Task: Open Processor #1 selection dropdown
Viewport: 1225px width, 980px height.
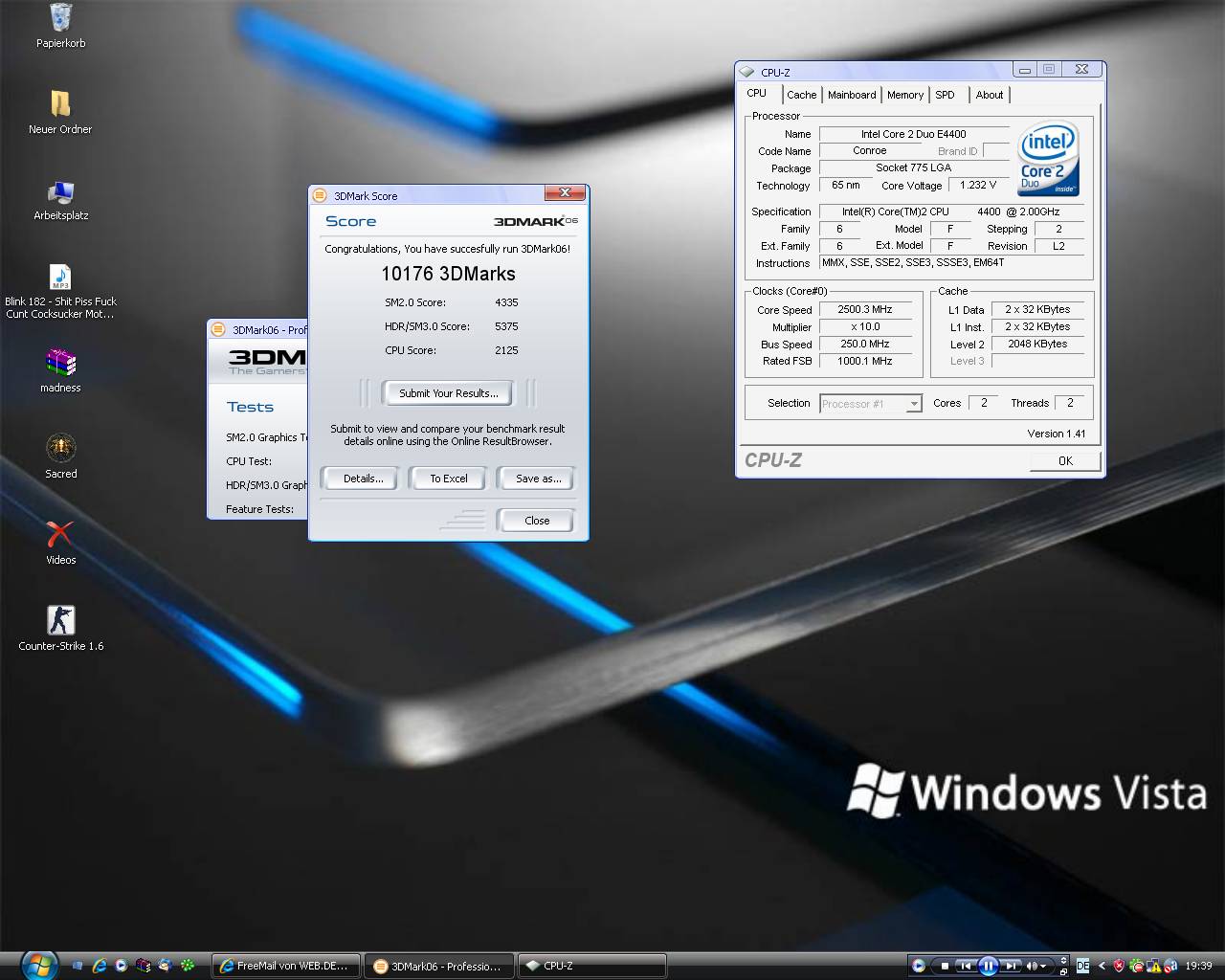Action: [x=871, y=404]
